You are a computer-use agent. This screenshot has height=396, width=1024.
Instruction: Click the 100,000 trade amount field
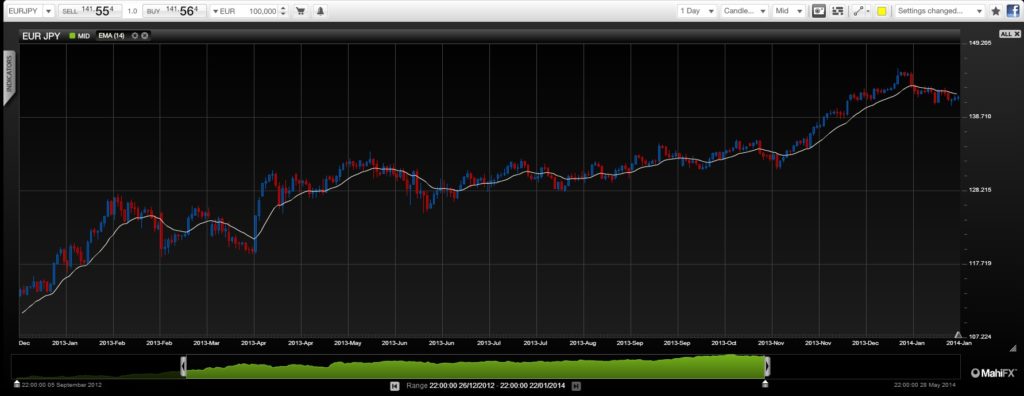263,11
